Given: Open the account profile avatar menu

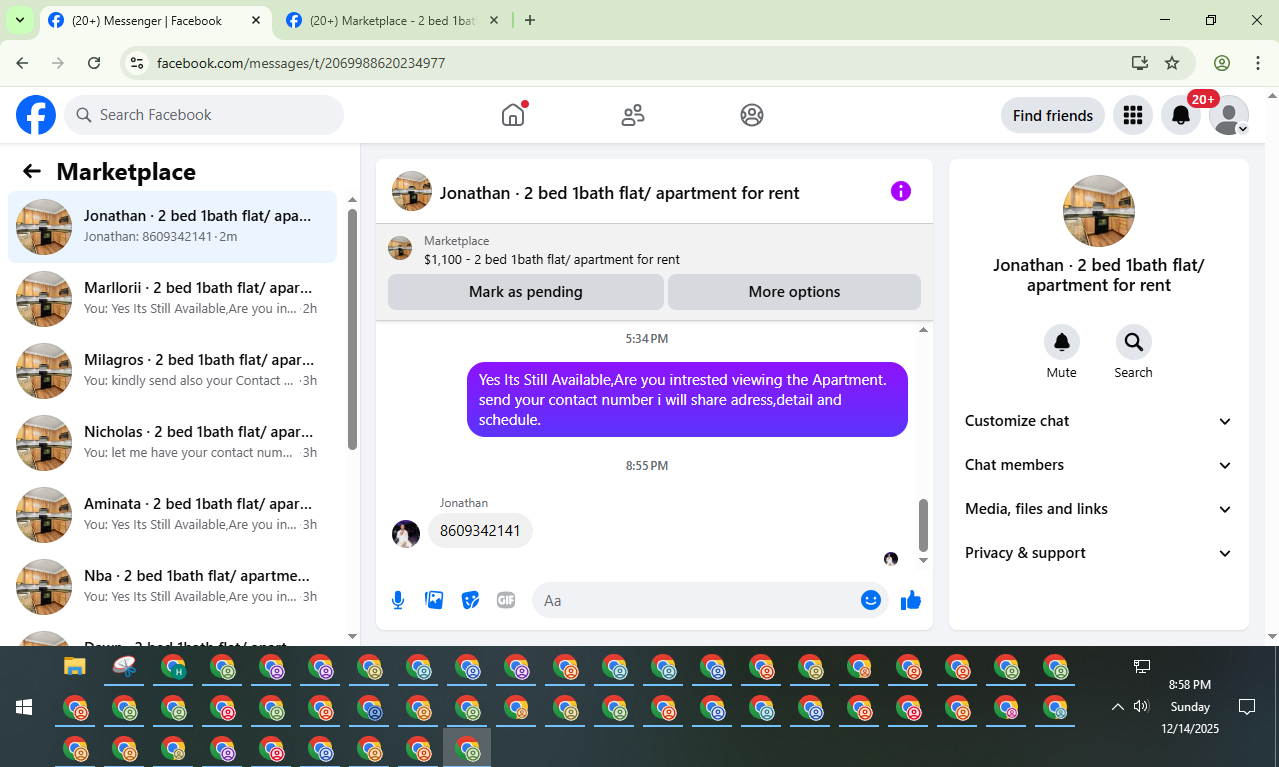Looking at the screenshot, I should [1228, 115].
